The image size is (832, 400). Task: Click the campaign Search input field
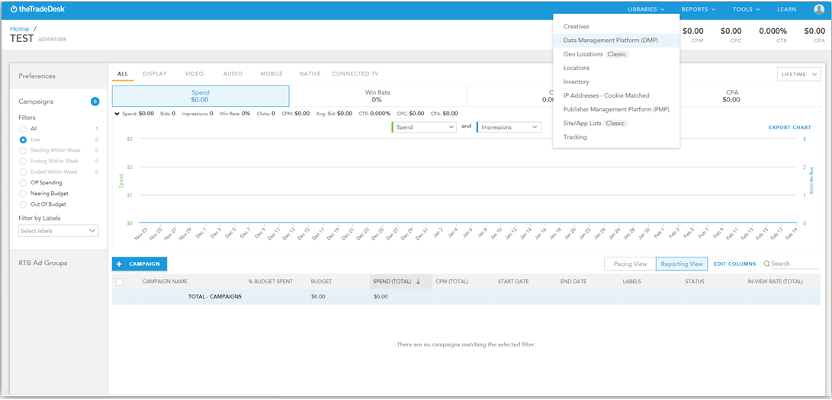click(795, 264)
